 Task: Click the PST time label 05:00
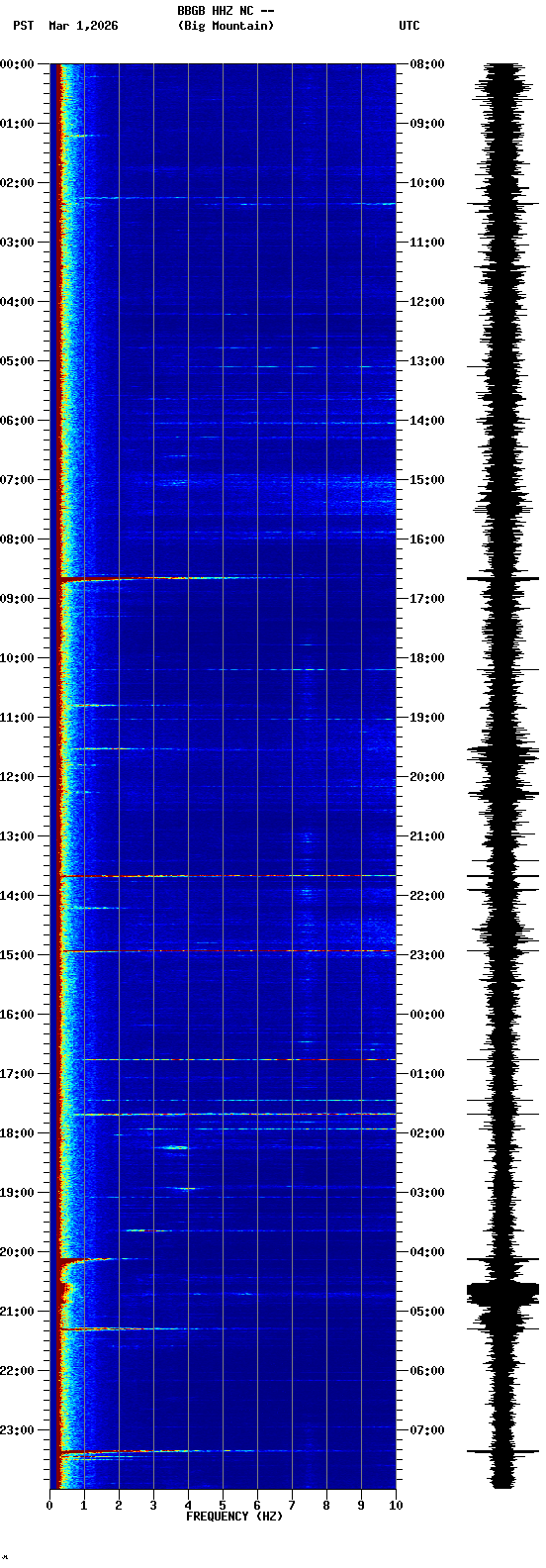[17, 361]
